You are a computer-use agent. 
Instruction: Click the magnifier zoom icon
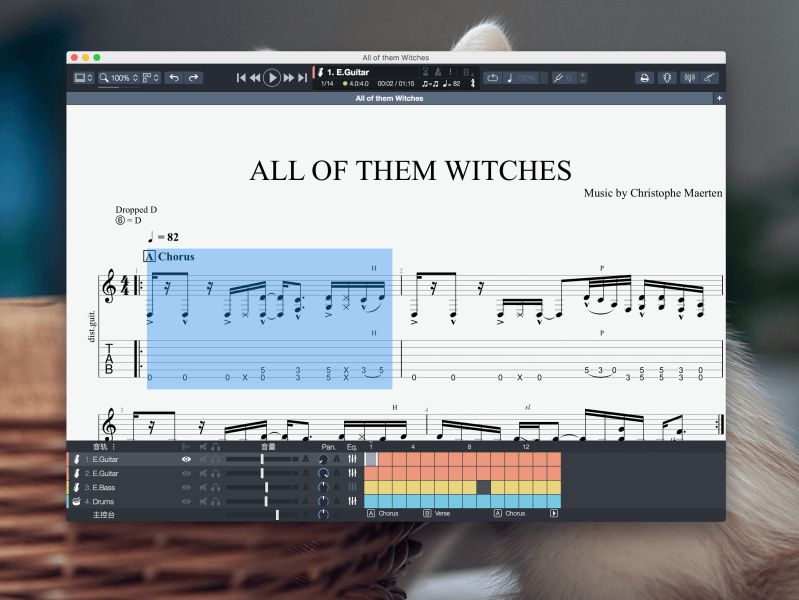coord(104,77)
